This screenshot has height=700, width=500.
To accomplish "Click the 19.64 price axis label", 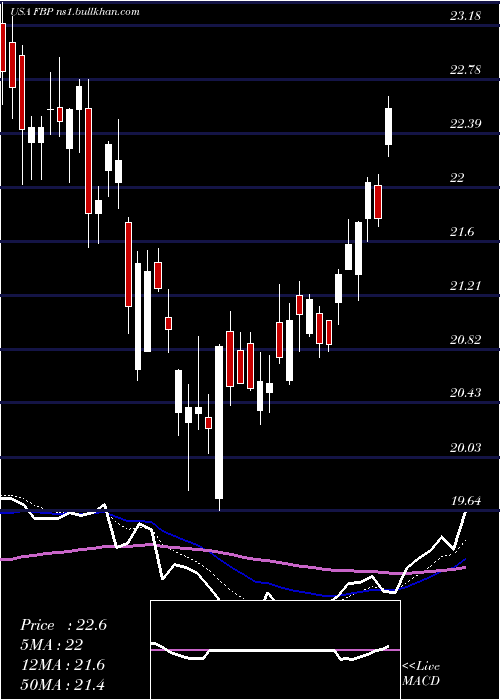I will click(x=465, y=501).
